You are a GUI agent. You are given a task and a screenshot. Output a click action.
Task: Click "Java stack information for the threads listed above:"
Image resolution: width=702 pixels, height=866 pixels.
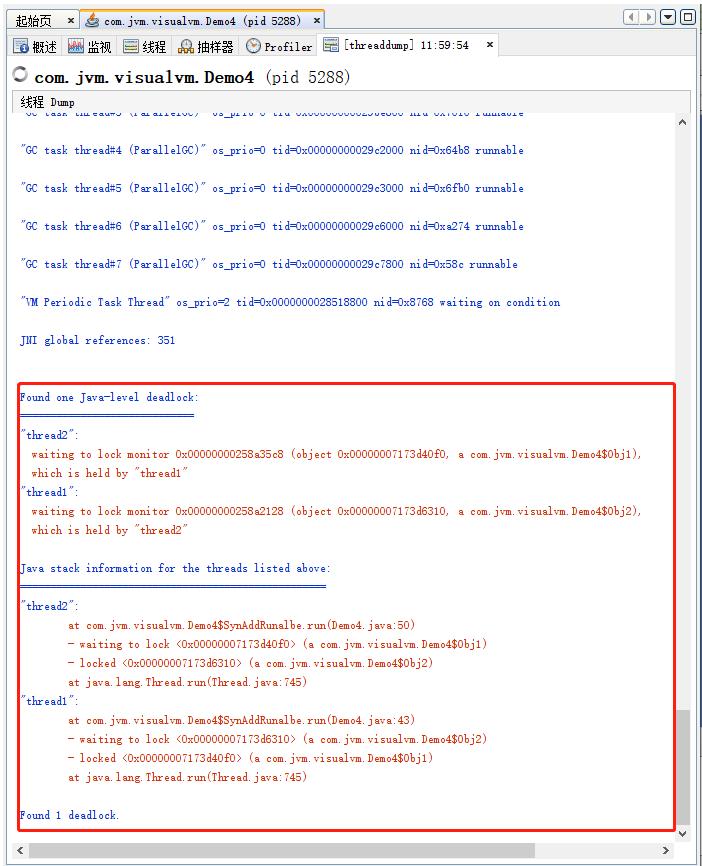(175, 568)
